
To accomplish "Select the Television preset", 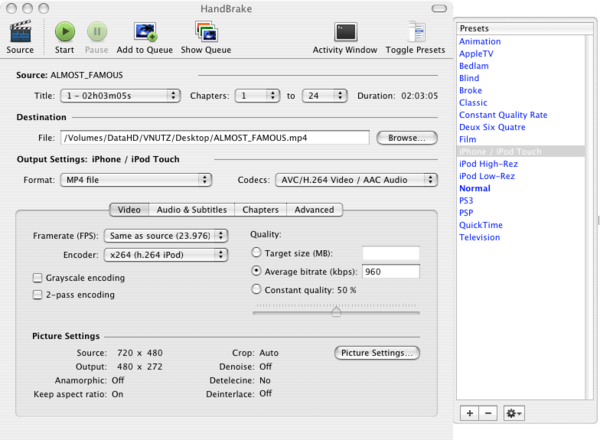I will [x=520, y=237].
